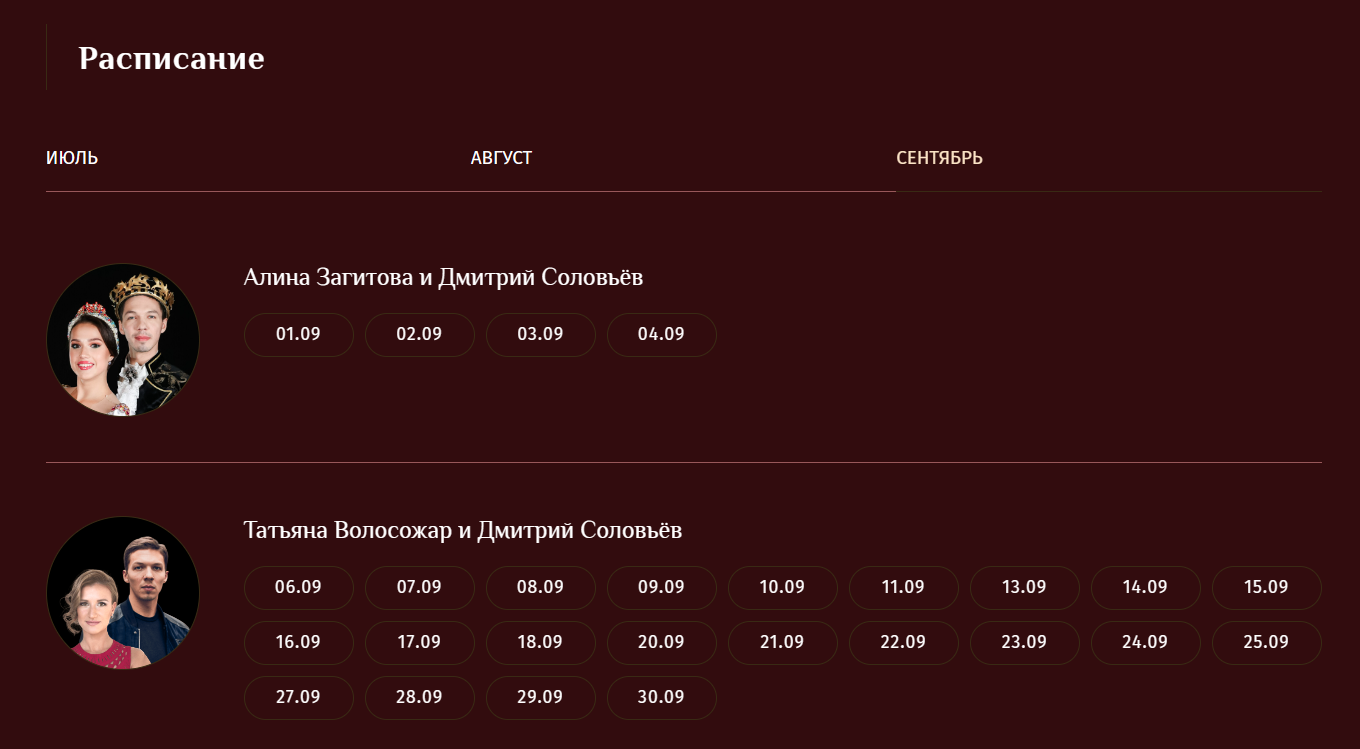1360x749 pixels.
Task: Select the 22.09 performance date
Action: coord(903,642)
